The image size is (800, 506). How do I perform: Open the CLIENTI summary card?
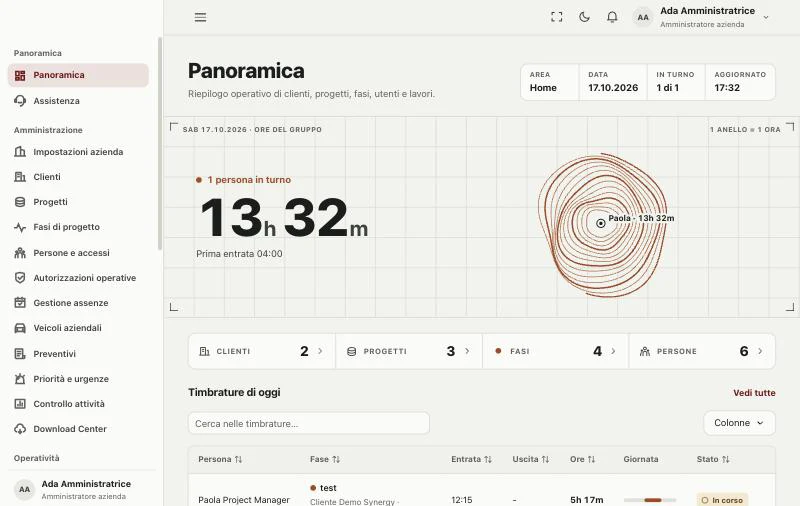262,351
